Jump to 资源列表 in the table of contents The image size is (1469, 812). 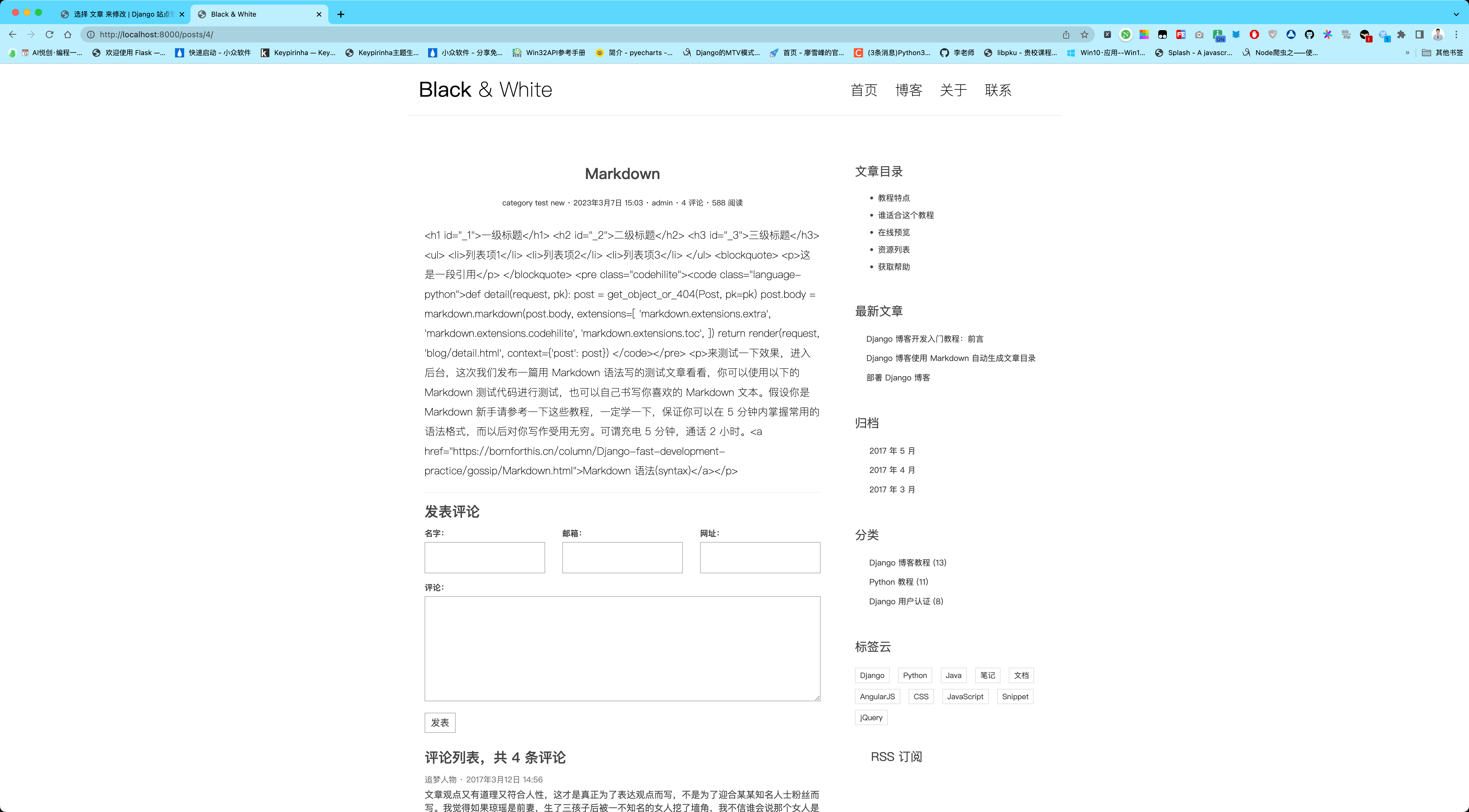tap(894, 250)
